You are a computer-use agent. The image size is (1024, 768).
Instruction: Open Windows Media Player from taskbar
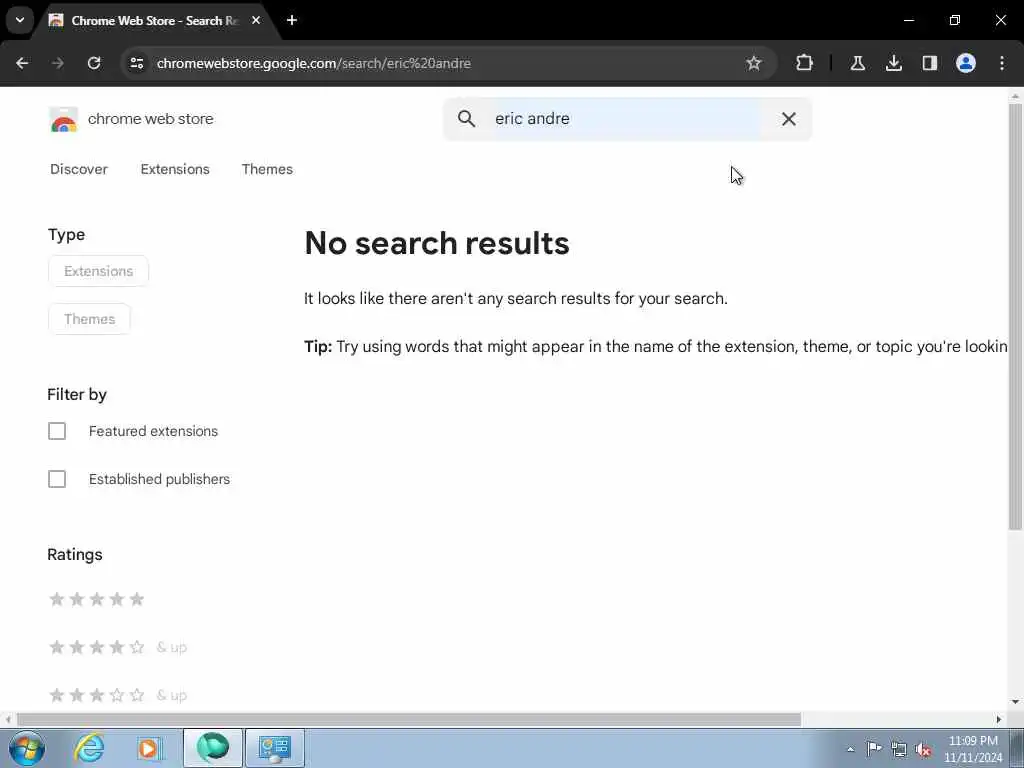149,748
